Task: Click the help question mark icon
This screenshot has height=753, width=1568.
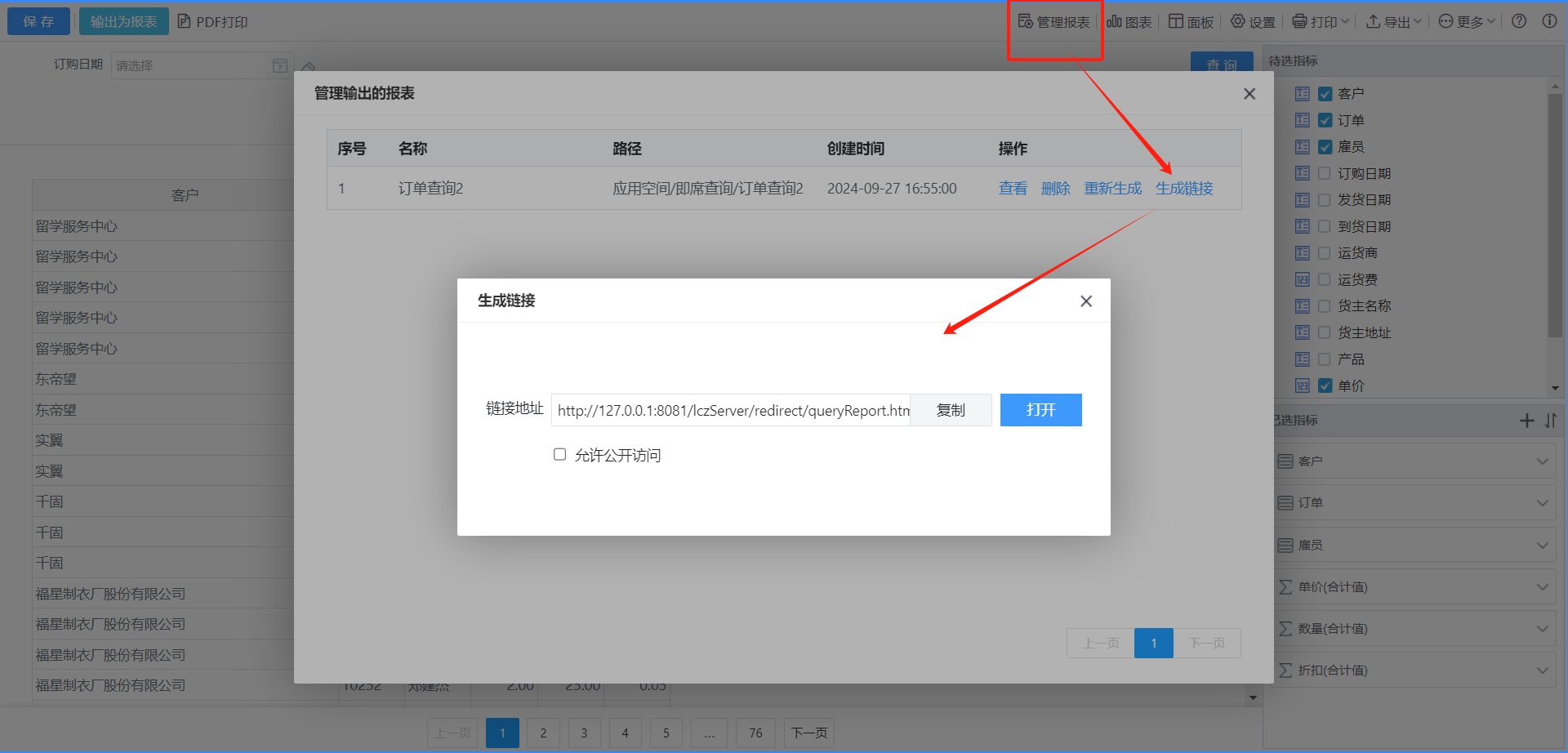Action: (x=1519, y=21)
